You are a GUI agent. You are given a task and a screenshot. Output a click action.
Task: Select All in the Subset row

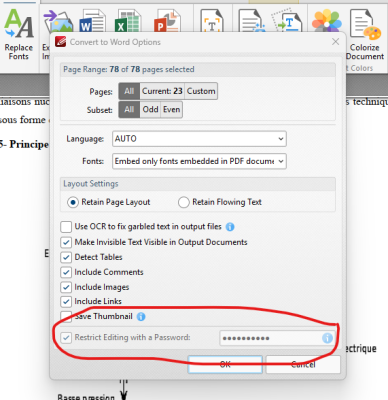129,109
